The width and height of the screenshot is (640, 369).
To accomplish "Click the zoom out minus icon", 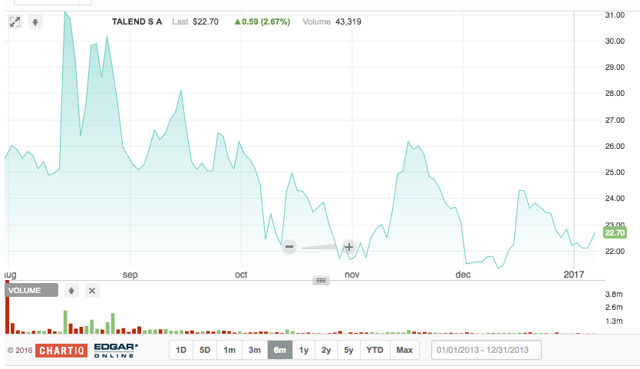I will (x=289, y=247).
